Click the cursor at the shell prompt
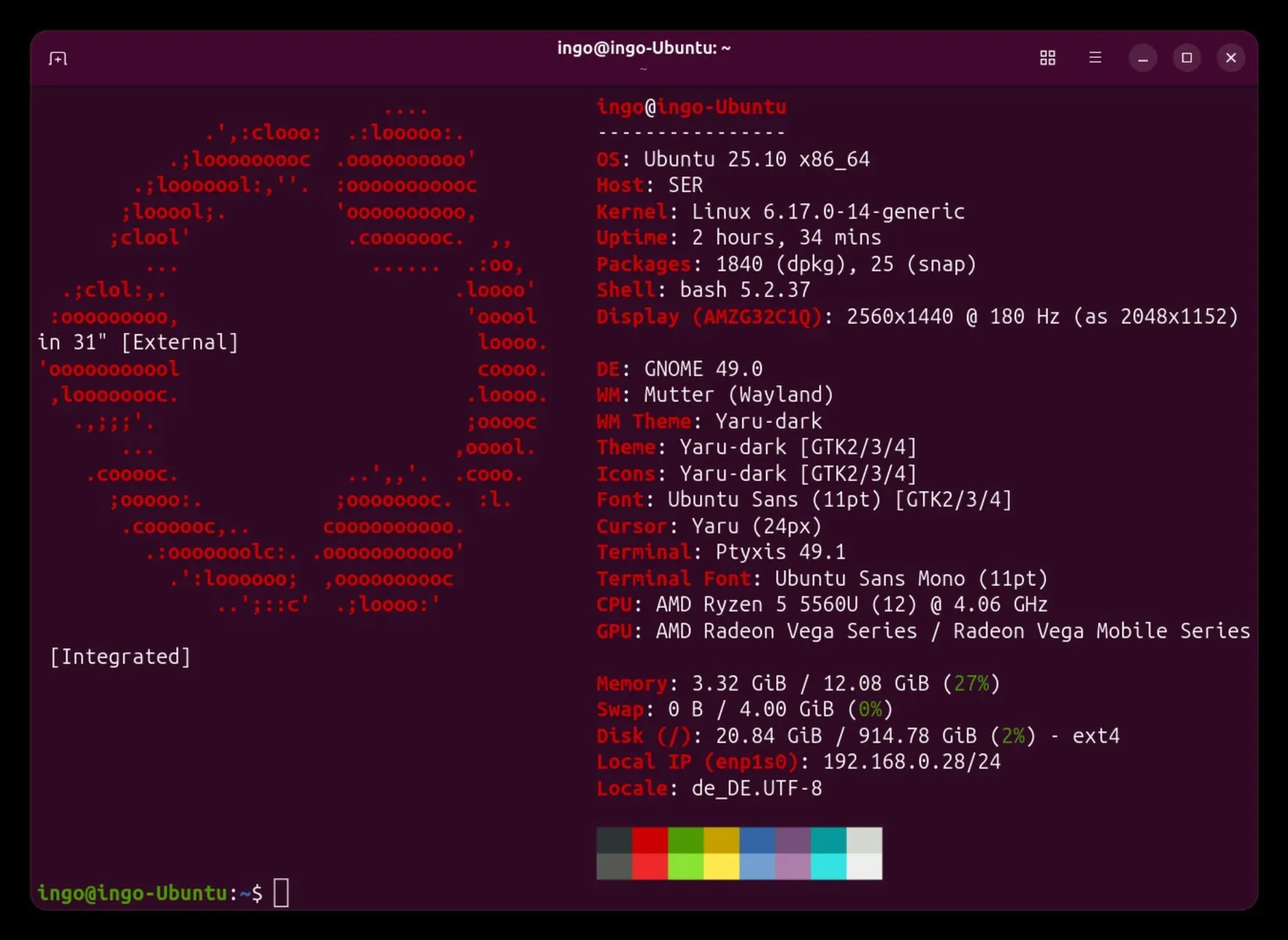Viewport: 1288px width, 940px height. pyautogui.click(x=281, y=893)
